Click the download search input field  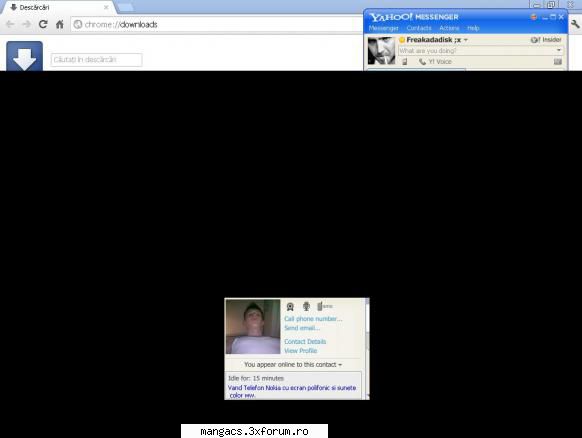(97, 60)
